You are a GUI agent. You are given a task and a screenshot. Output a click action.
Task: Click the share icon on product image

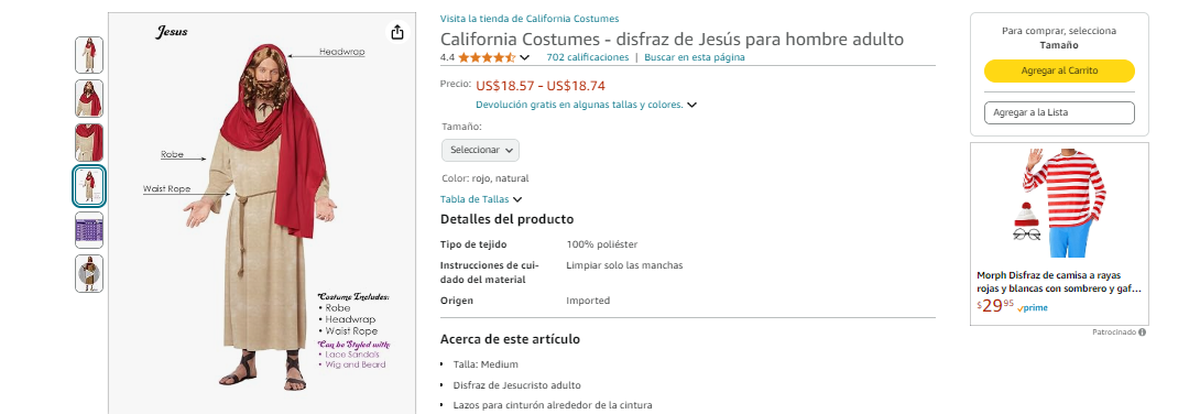[x=397, y=32]
